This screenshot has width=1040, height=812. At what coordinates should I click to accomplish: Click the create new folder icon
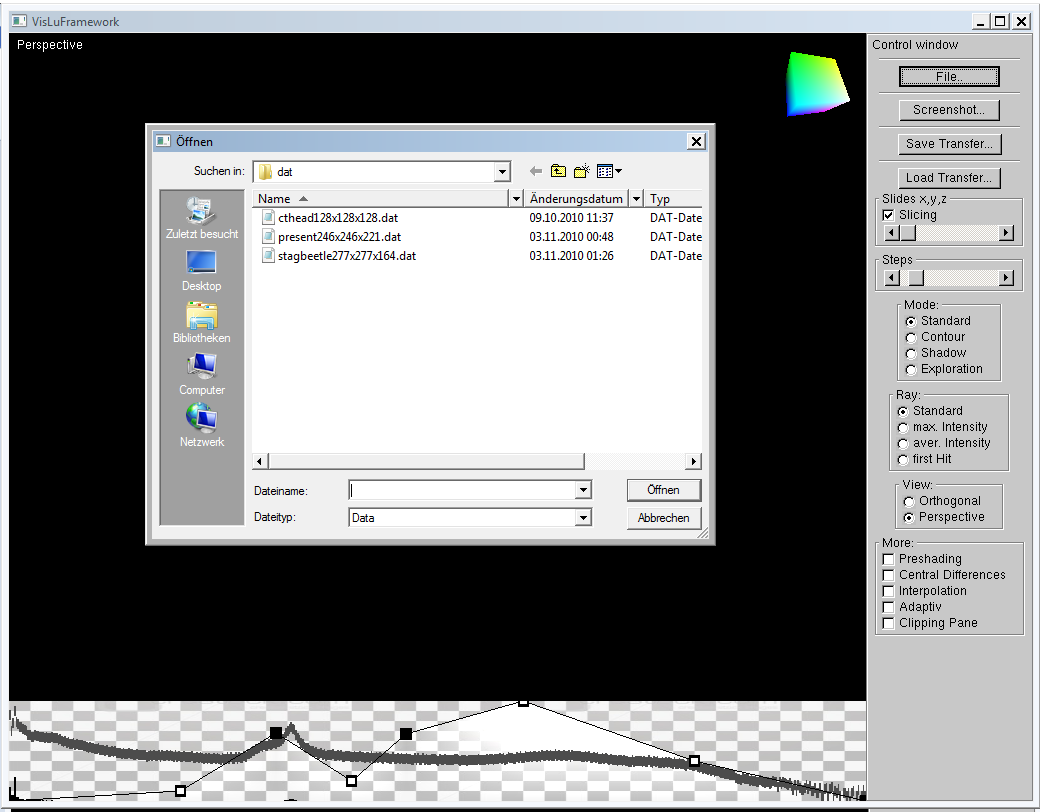pyautogui.click(x=581, y=171)
